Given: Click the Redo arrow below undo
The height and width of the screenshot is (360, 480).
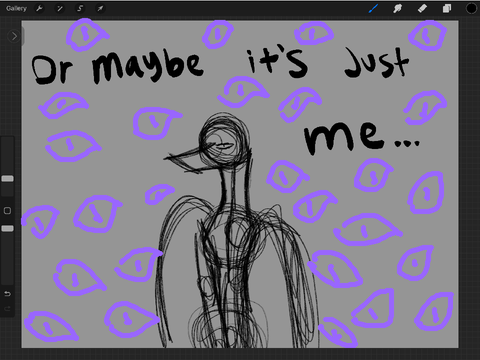Looking at the screenshot, I should click(7, 309).
